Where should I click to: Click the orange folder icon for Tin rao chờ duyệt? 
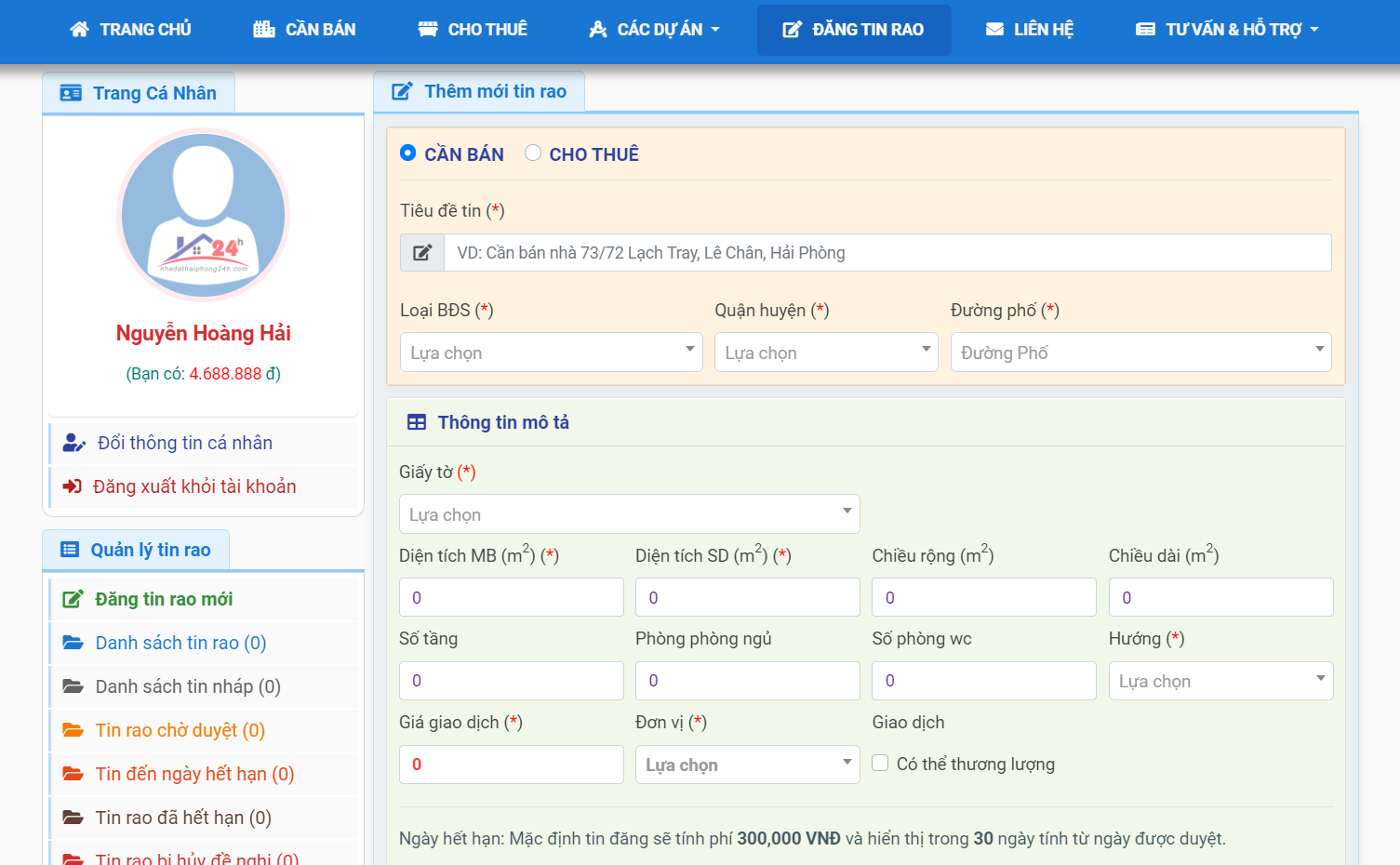tap(73, 730)
